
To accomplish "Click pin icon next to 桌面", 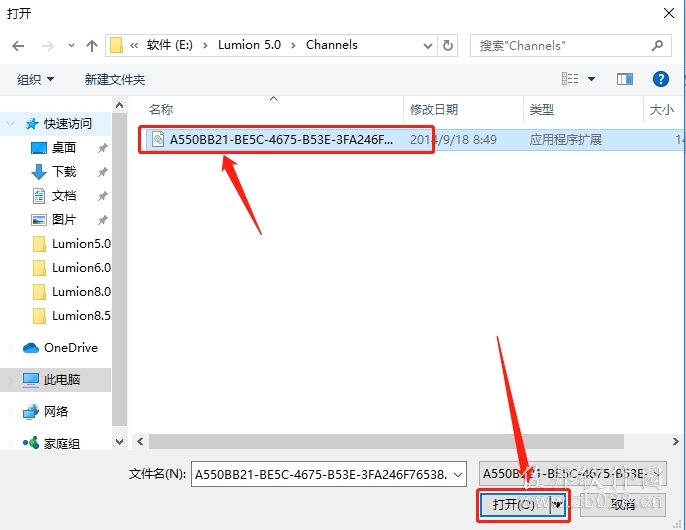I will click(102, 148).
